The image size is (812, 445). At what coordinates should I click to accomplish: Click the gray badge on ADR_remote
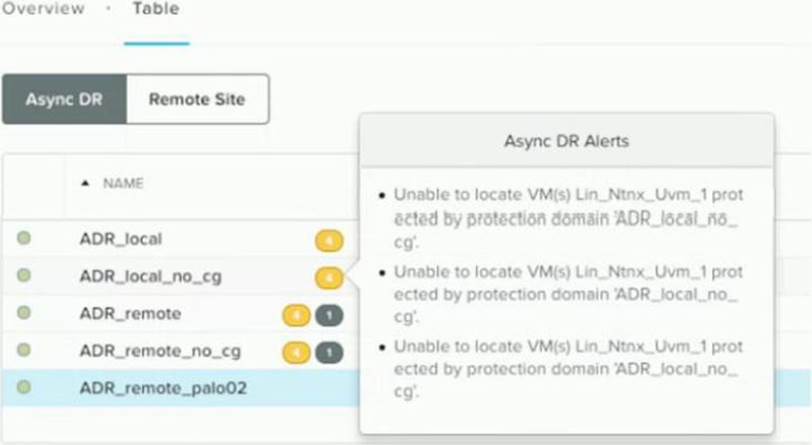(329, 315)
